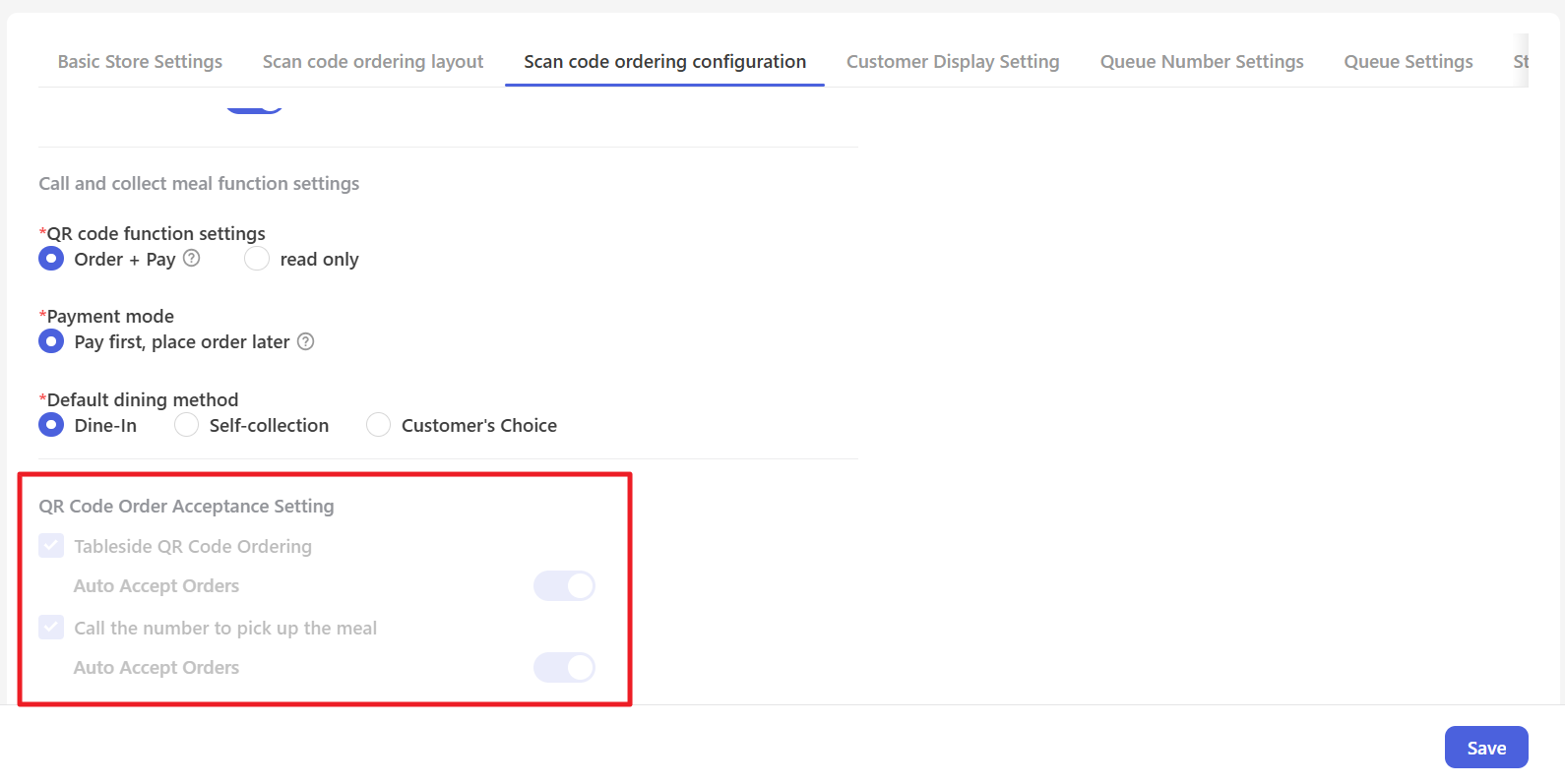The width and height of the screenshot is (1565, 784).
Task: Click help icon beside Pay first, place order later
Action: tap(306, 341)
